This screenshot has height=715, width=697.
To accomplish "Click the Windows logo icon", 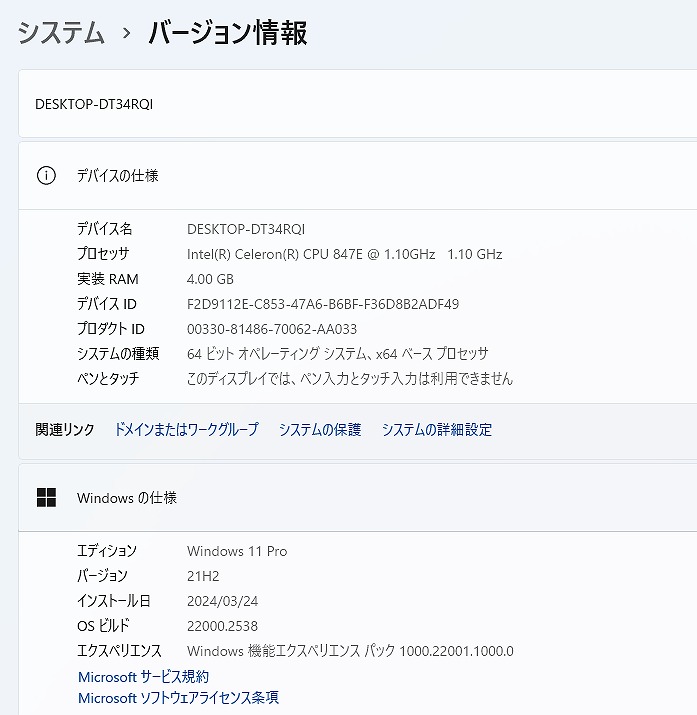I will [46, 498].
